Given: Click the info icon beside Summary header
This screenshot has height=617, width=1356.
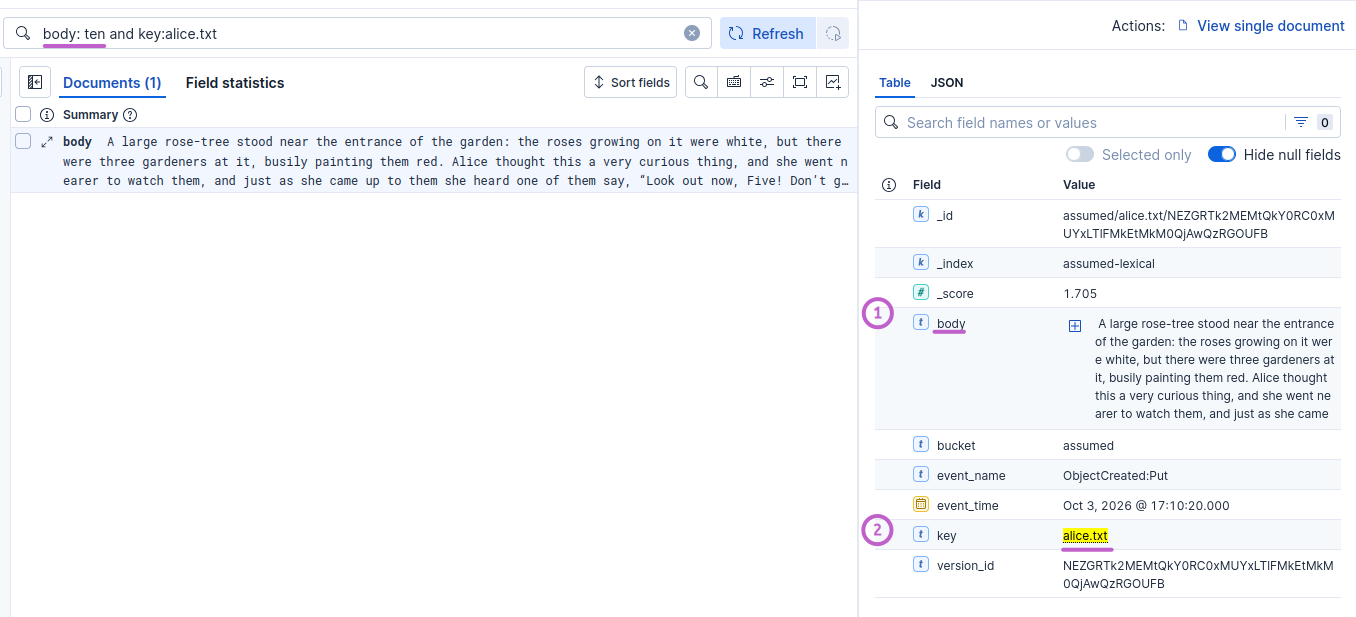Looking at the screenshot, I should point(47,114).
